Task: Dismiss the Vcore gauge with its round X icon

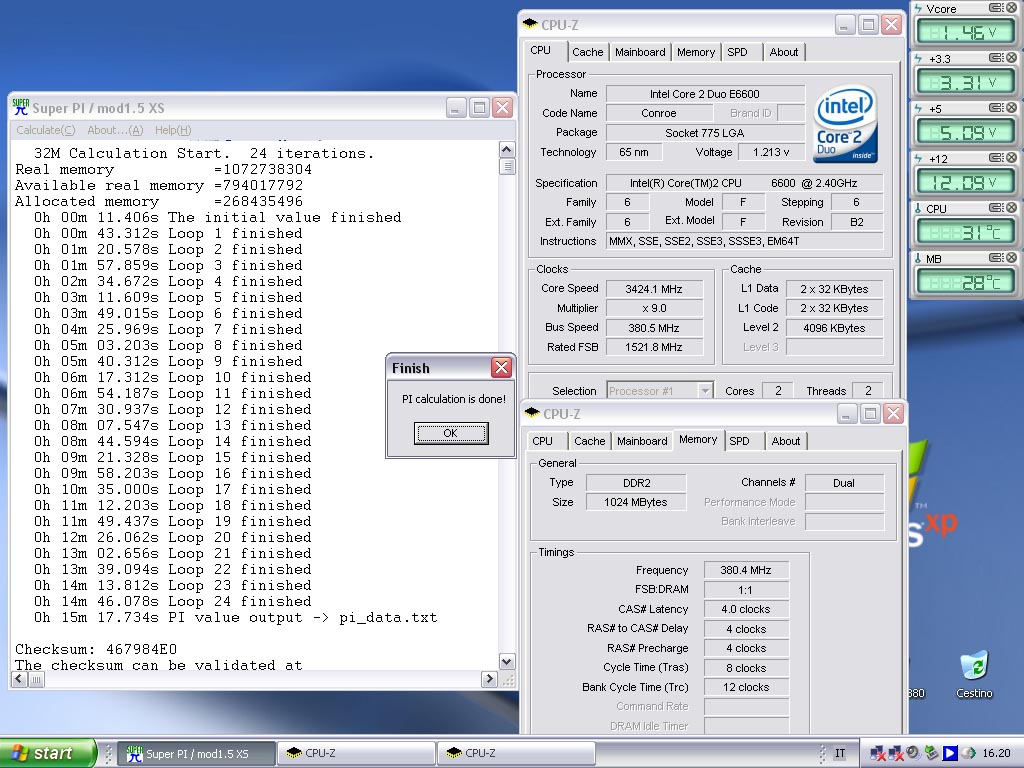Action: pos(1012,8)
